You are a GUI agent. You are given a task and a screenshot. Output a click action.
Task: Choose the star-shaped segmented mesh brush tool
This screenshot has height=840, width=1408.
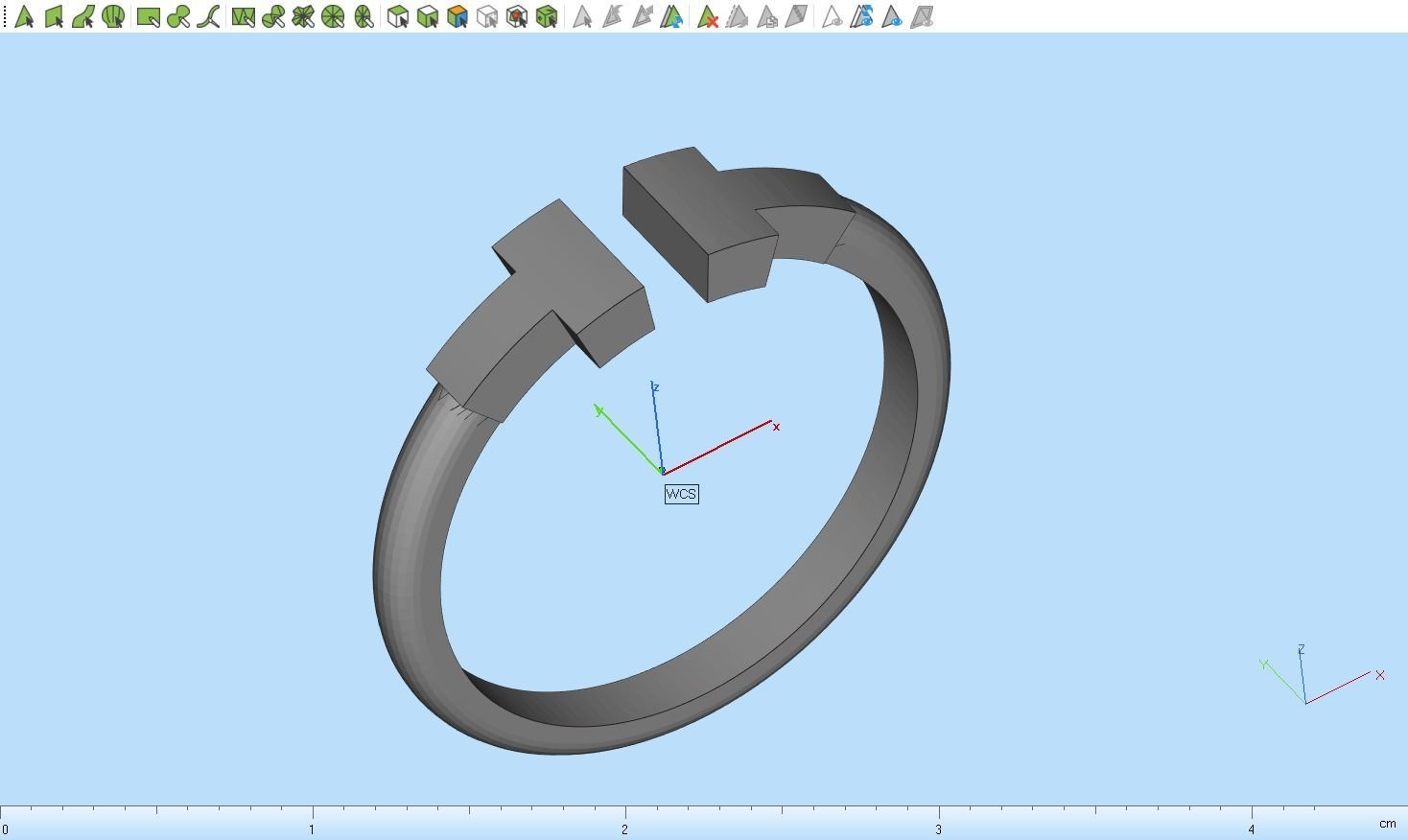(303, 16)
